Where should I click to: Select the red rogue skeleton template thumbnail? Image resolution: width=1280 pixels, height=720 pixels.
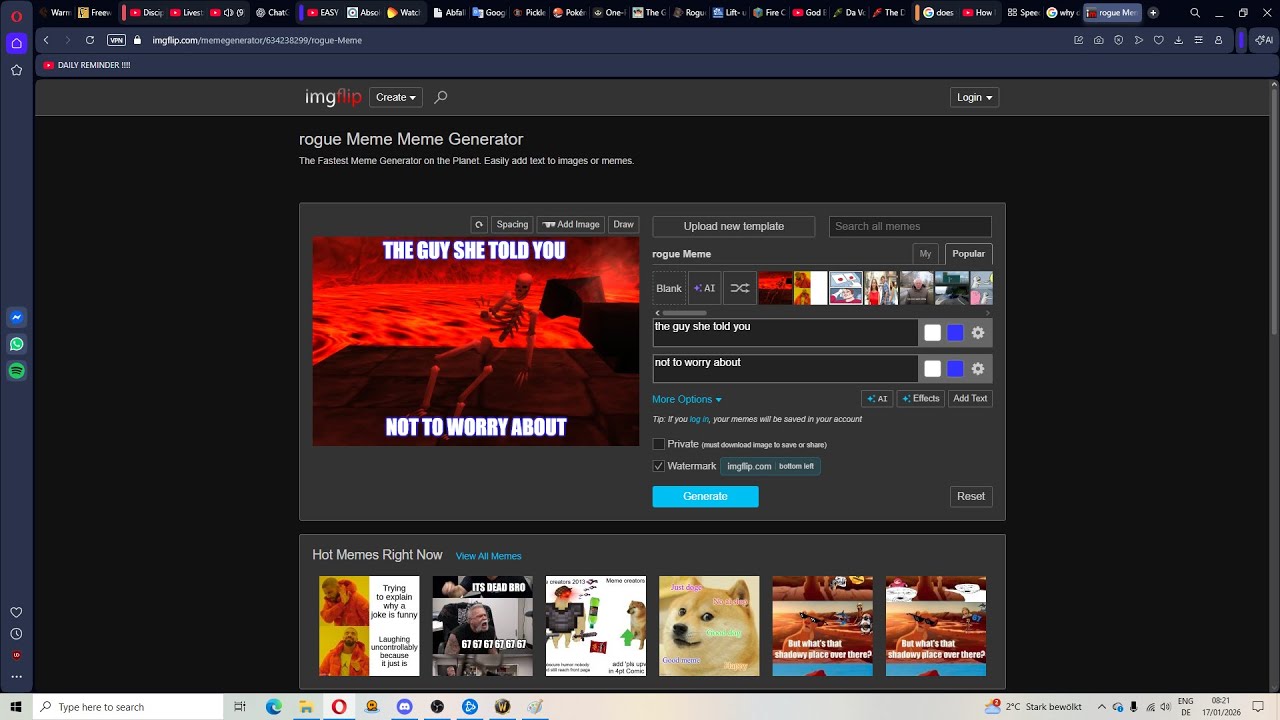point(775,288)
